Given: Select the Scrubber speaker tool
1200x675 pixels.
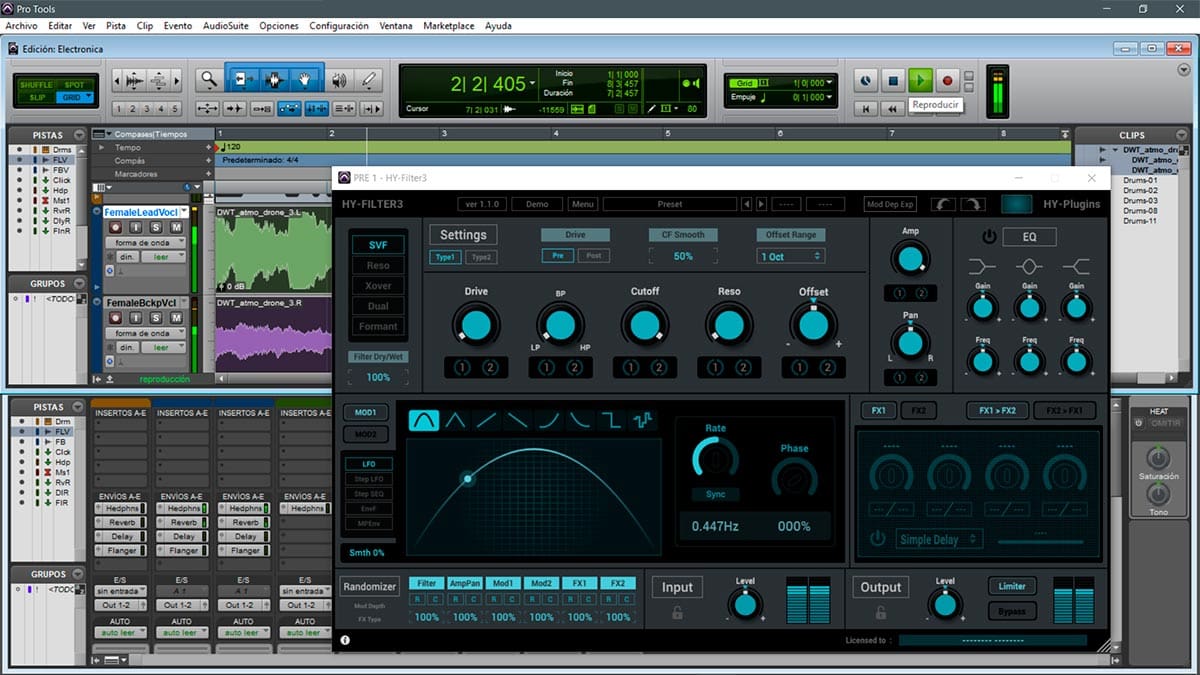Looking at the screenshot, I should pos(339,80).
